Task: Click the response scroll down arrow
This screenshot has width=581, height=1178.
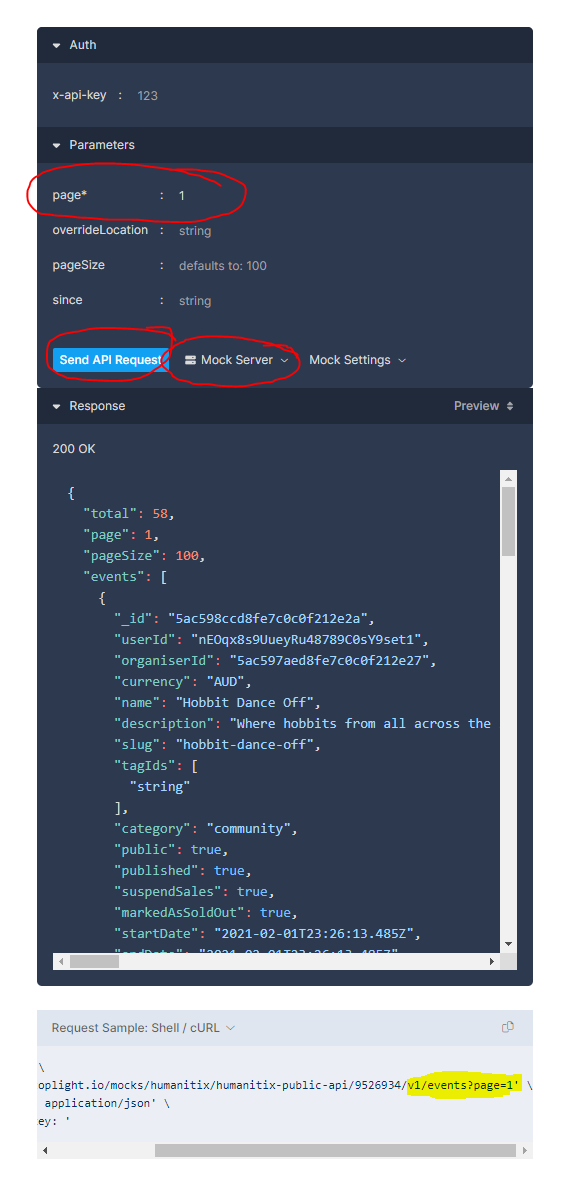Action: click(509, 944)
